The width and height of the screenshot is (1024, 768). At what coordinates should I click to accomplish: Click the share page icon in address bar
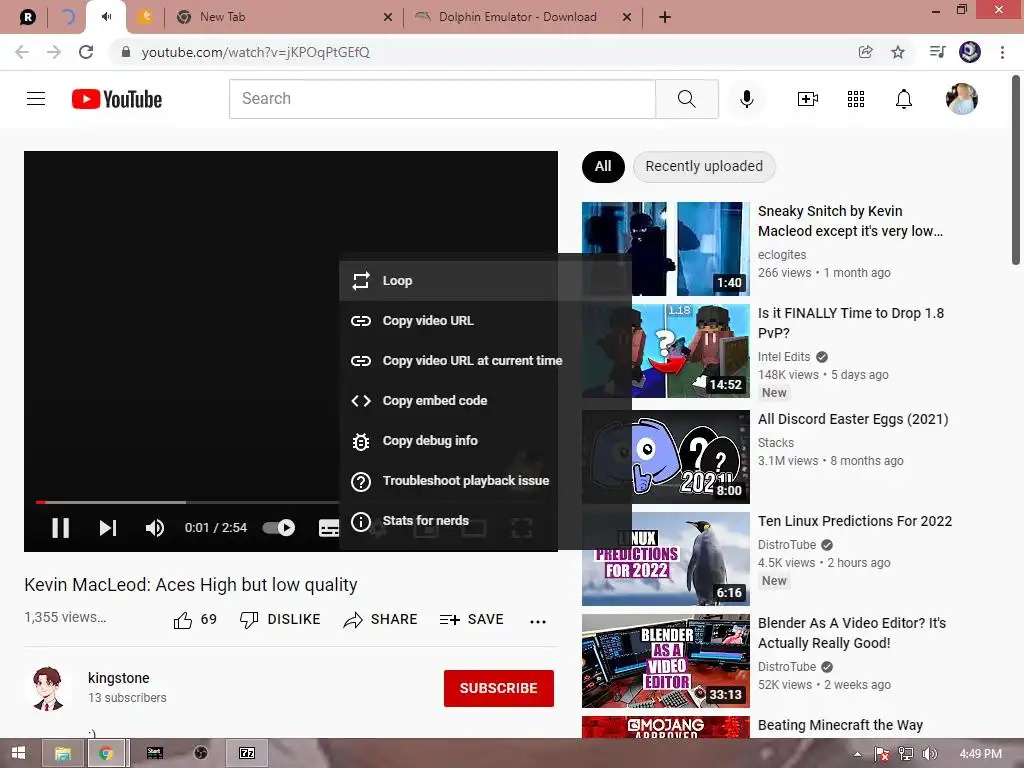[x=865, y=52]
